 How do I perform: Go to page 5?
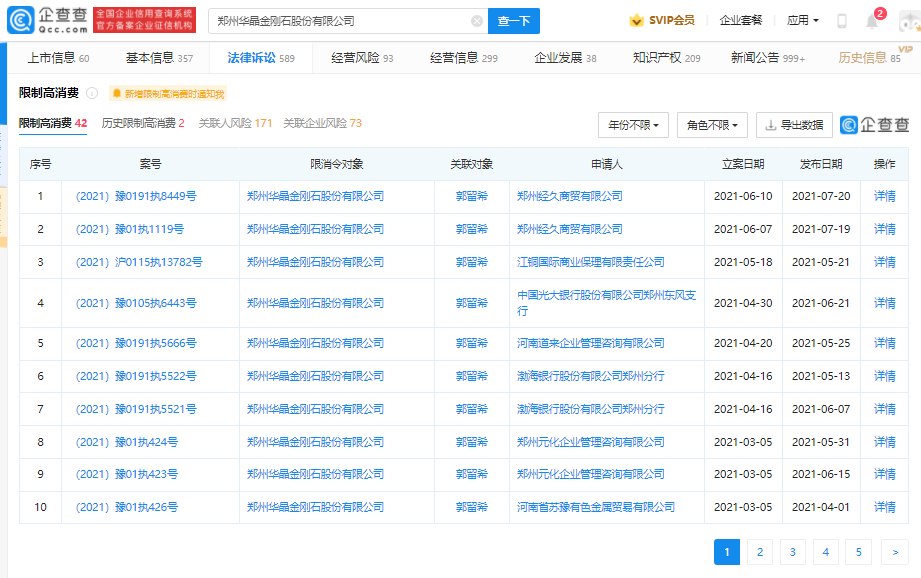(x=859, y=552)
